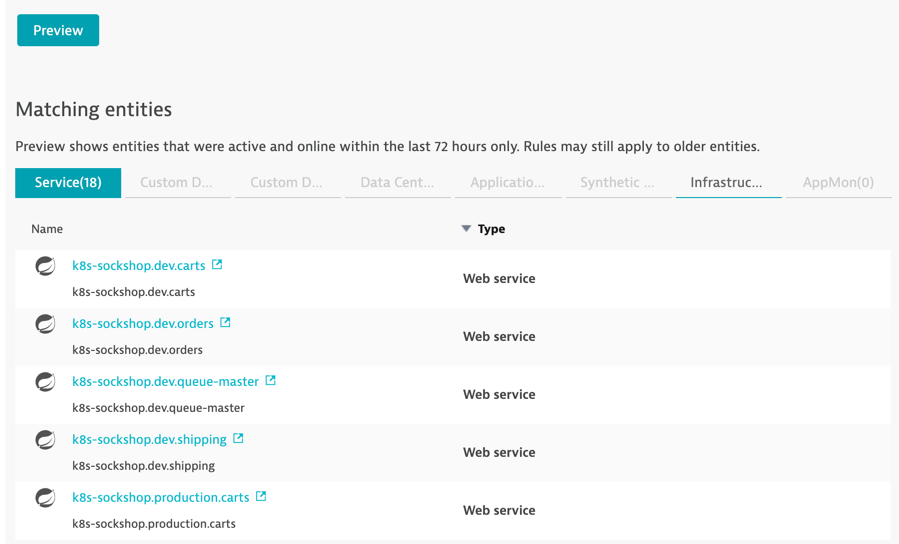The width and height of the screenshot is (899, 544).
Task: Sort by the Type column header label
Action: tap(491, 229)
